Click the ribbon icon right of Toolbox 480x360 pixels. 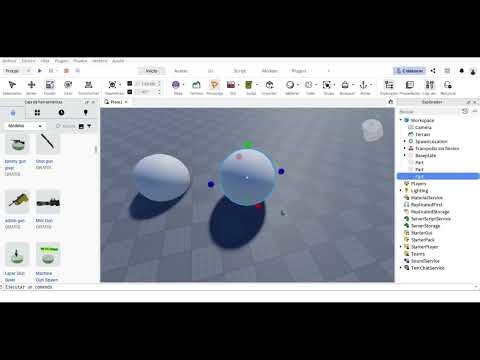[x=448, y=85]
